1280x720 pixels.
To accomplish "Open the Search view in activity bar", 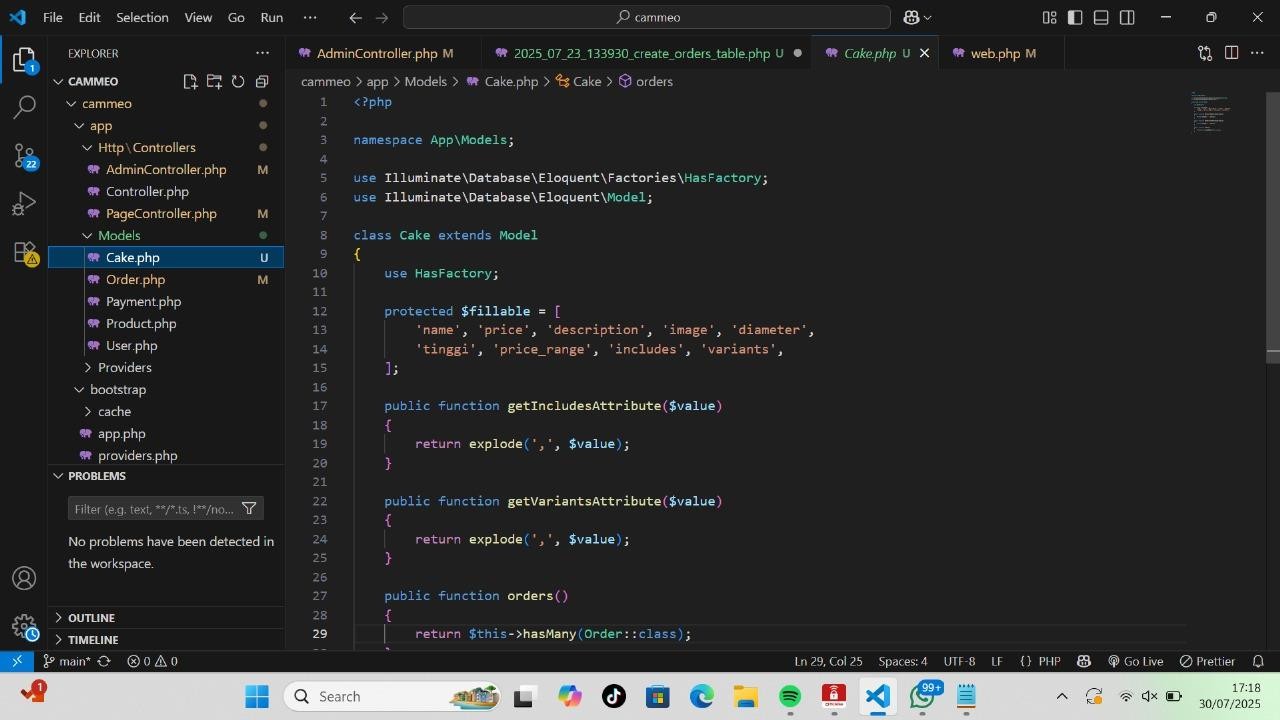I will tap(24, 107).
